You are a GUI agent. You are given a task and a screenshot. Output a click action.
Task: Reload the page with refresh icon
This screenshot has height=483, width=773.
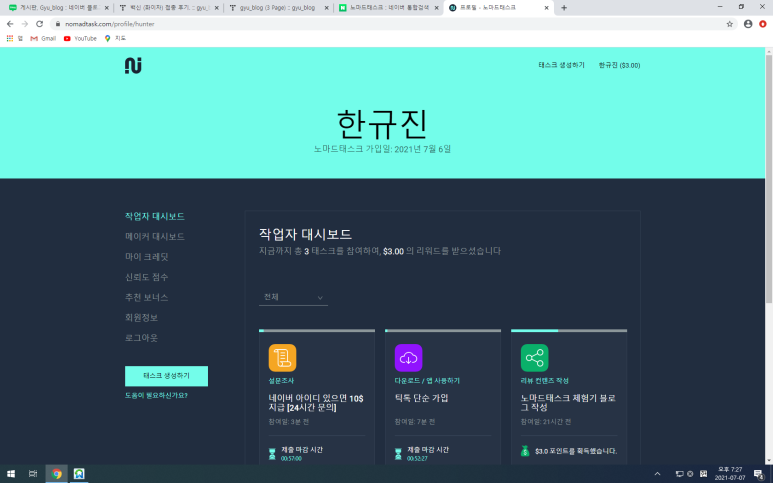point(39,24)
